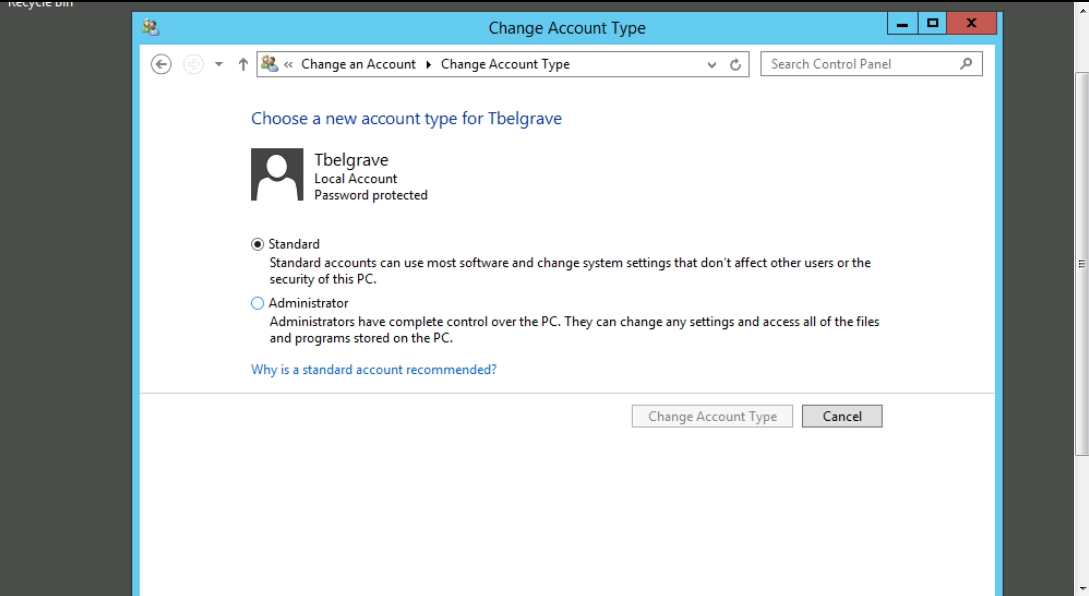Click the forward navigation arrow

point(193,65)
